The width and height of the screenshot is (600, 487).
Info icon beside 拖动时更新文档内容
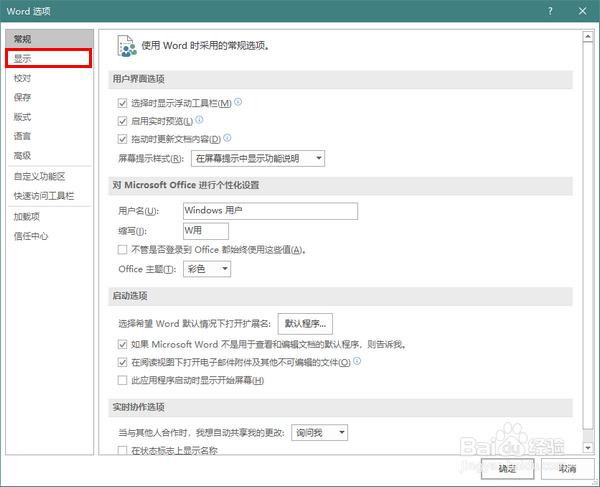point(227,137)
